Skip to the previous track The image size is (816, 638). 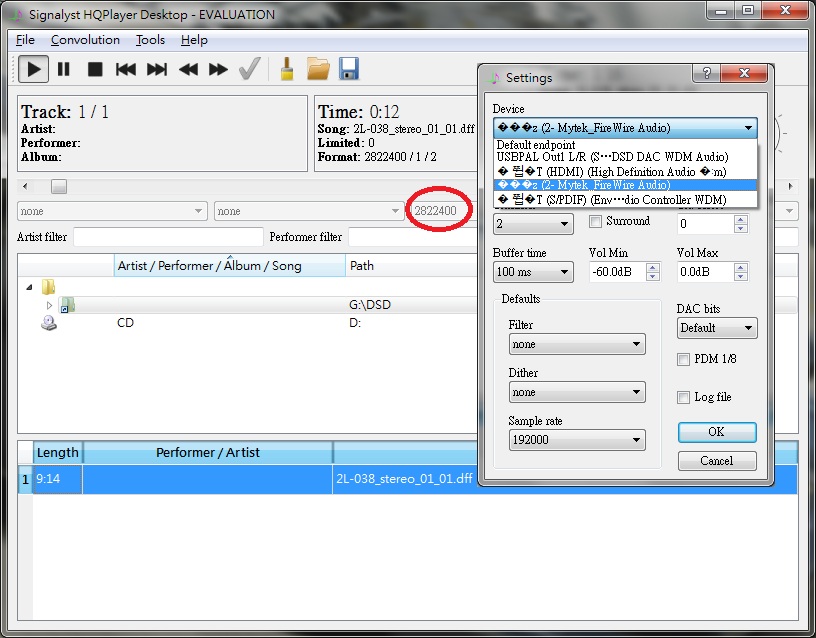point(125,69)
